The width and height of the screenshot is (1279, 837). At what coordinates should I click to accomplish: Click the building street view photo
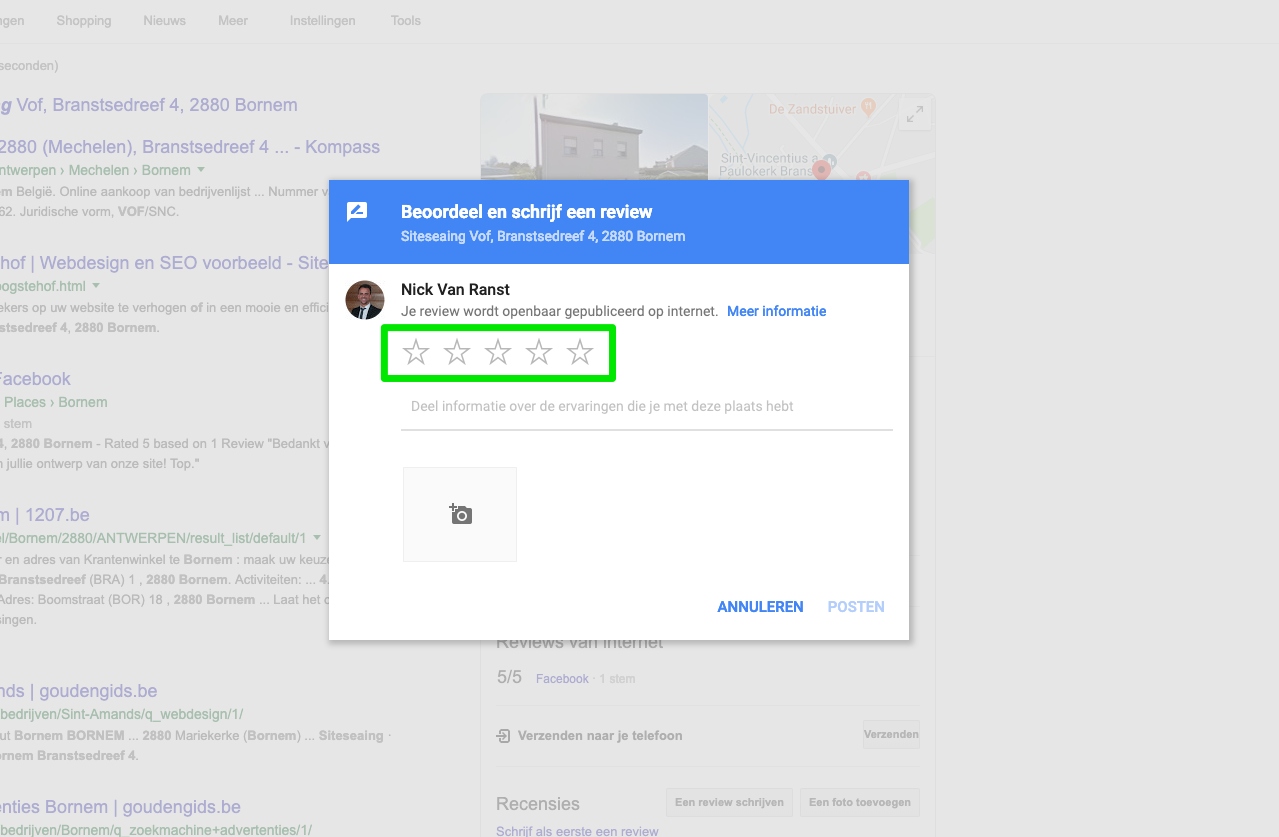[x=594, y=137]
